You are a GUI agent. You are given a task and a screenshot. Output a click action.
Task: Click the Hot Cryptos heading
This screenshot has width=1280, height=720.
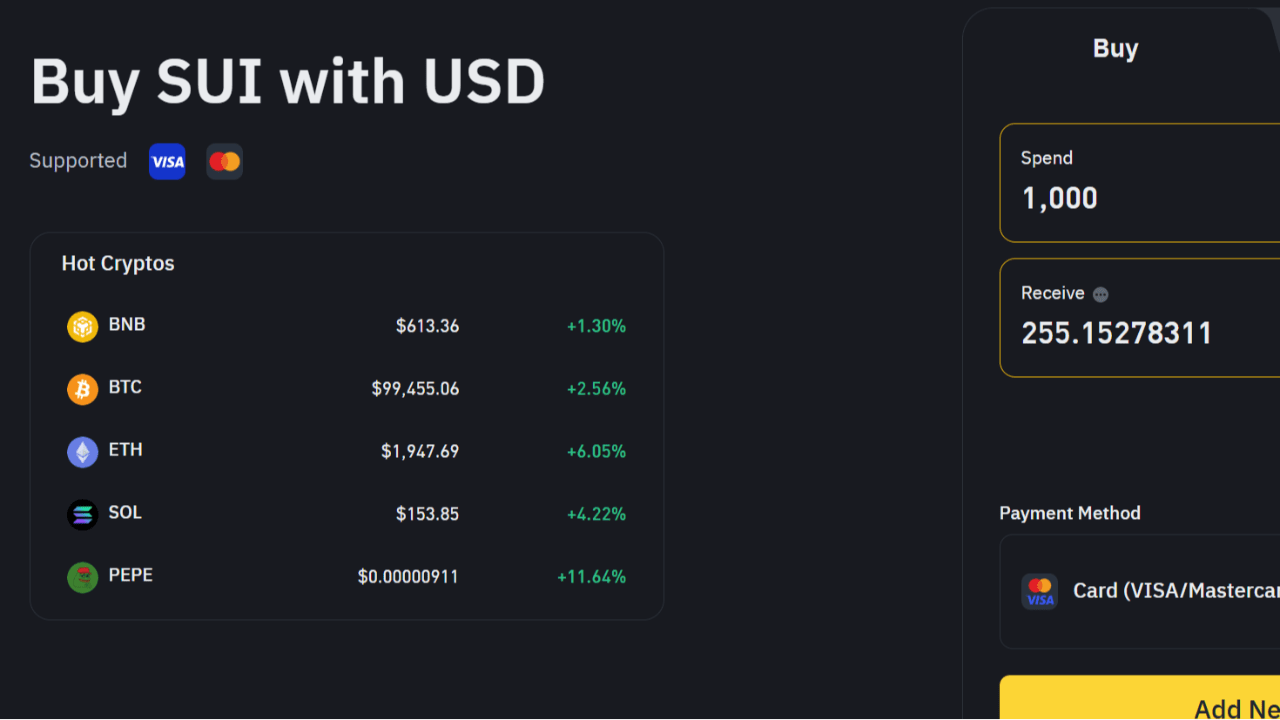117,263
